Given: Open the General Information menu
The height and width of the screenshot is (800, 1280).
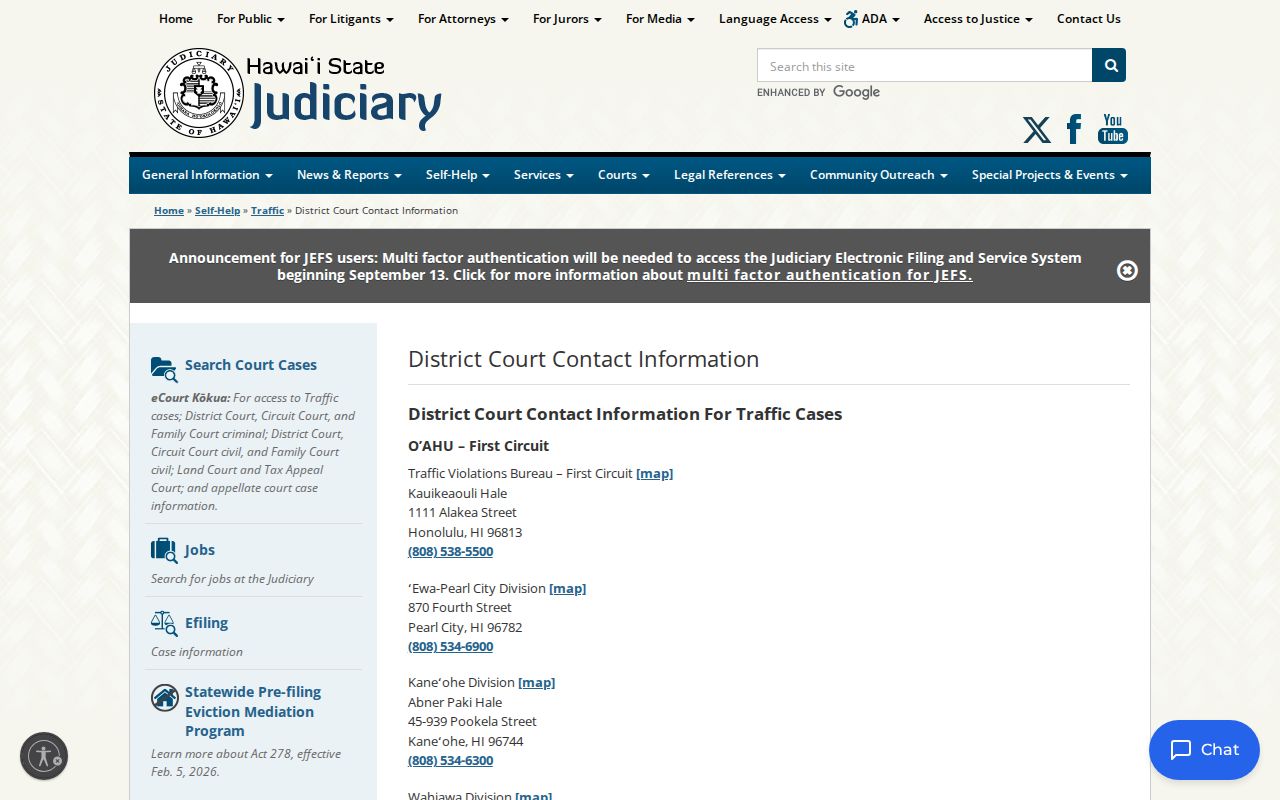Looking at the screenshot, I should (207, 175).
